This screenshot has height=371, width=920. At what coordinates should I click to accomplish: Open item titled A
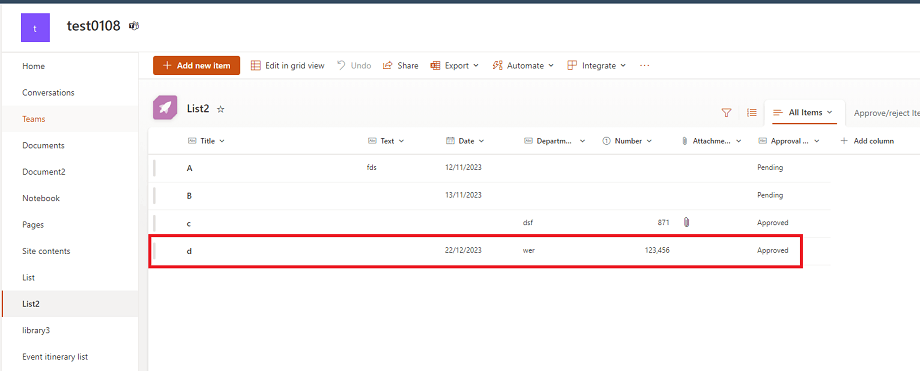pos(190,168)
